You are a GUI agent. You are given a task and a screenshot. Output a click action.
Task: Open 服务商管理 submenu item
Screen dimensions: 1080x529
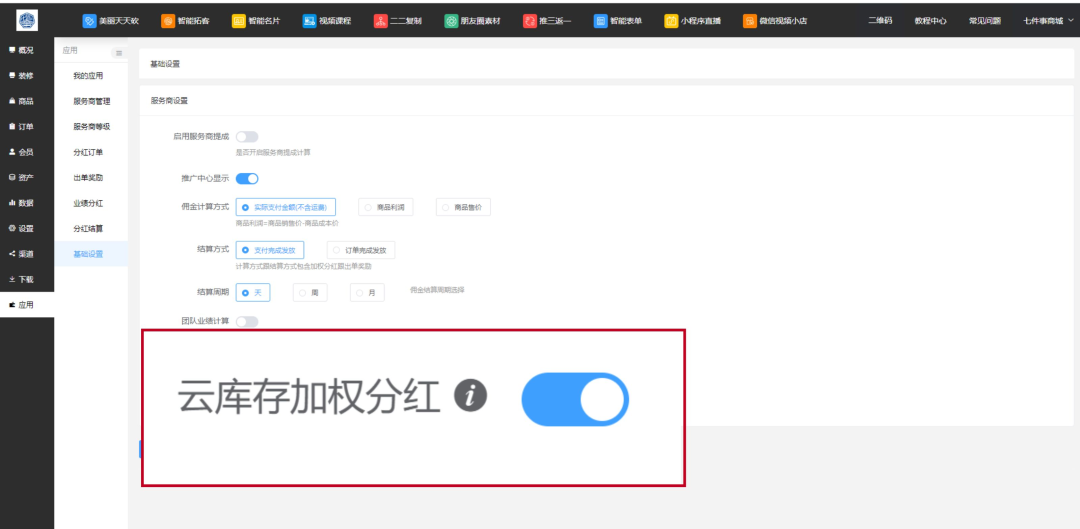point(91,101)
